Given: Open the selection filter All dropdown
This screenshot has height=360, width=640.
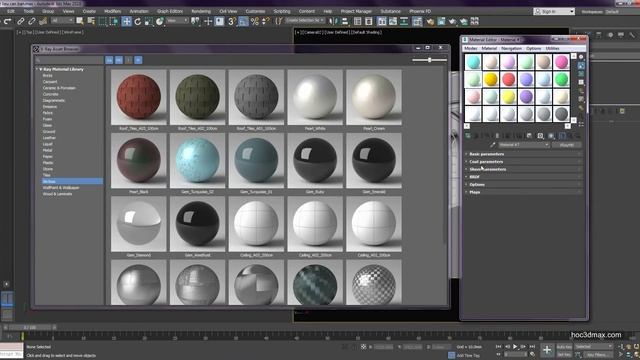Looking at the screenshot, I should coord(62,21).
